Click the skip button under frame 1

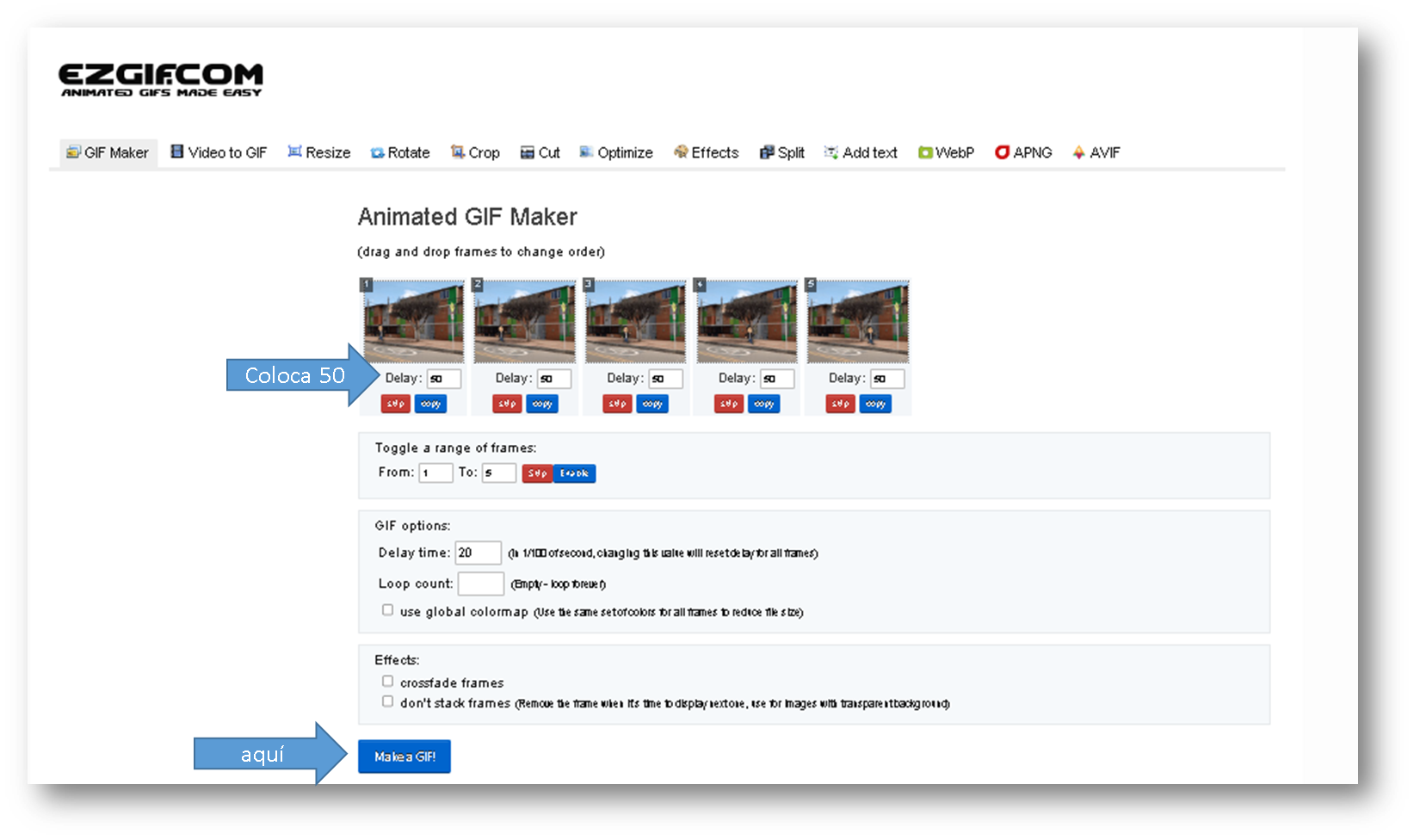point(396,404)
